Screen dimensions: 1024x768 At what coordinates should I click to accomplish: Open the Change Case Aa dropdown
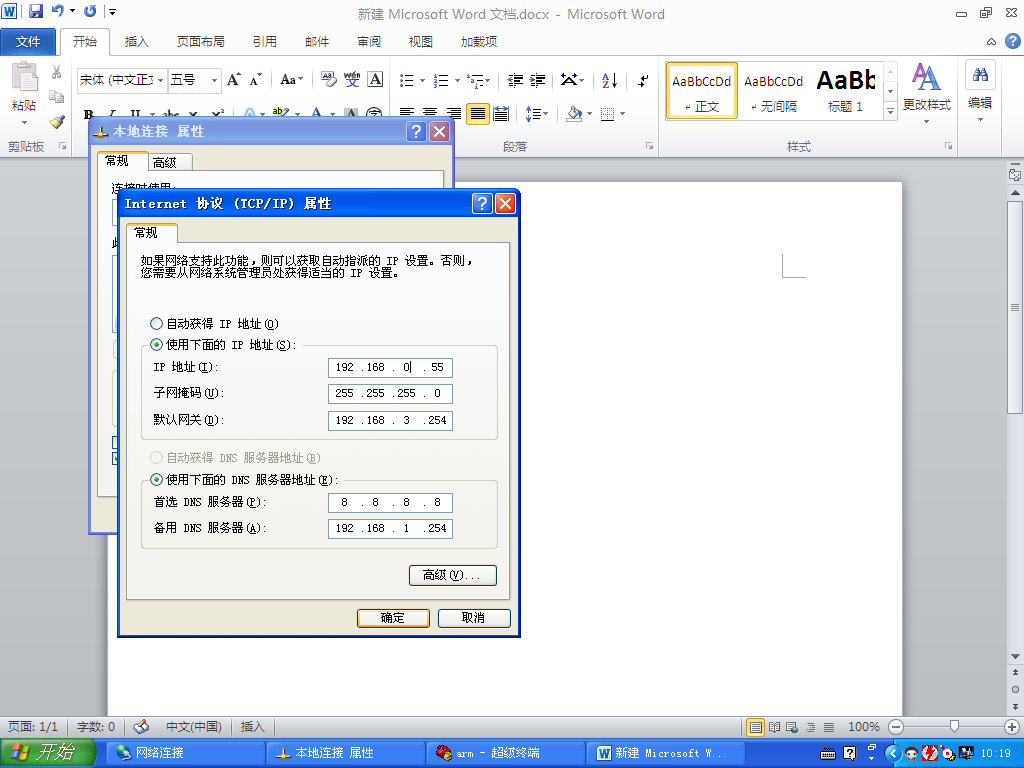[x=291, y=80]
